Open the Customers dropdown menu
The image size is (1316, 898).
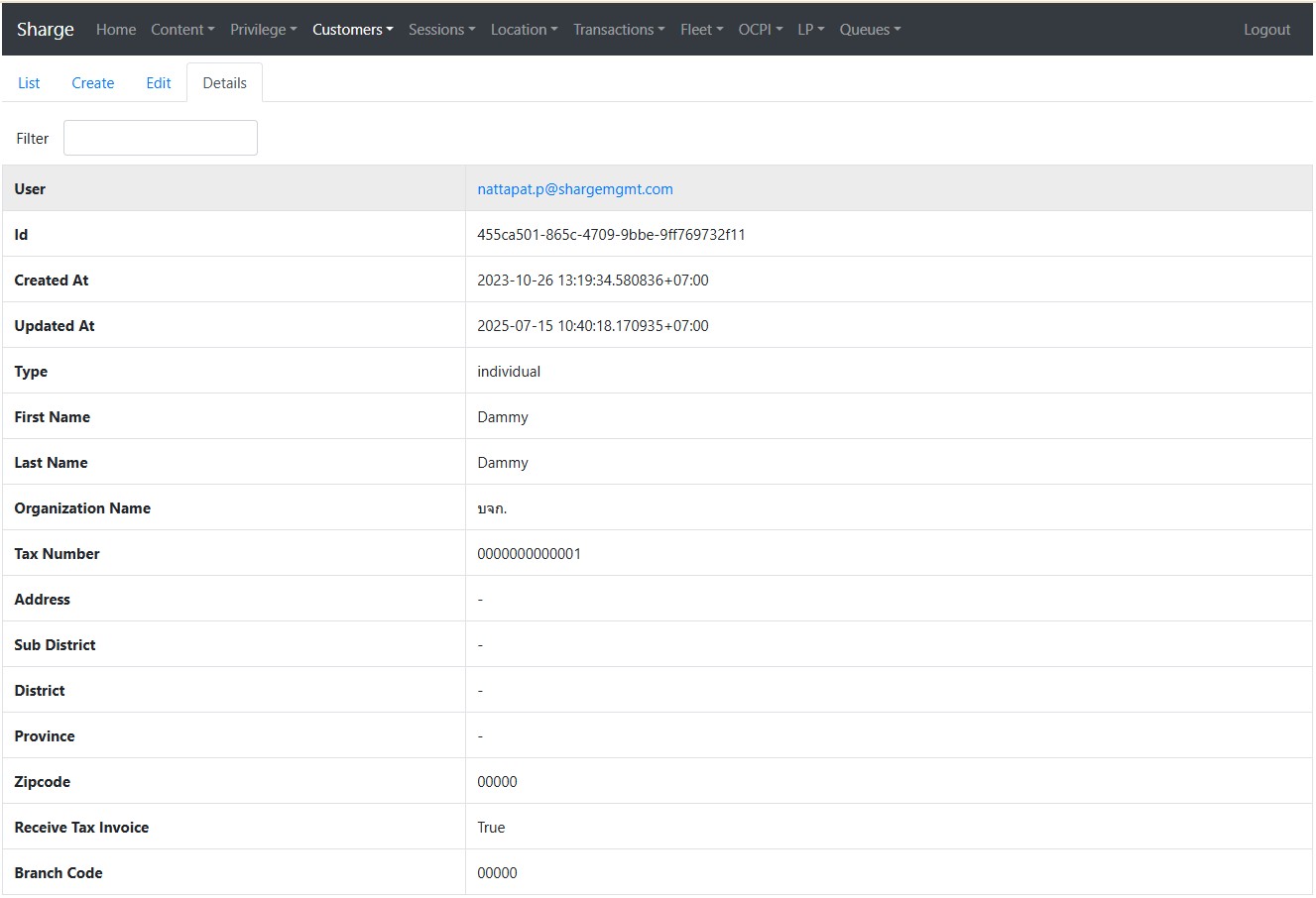pyautogui.click(x=352, y=30)
